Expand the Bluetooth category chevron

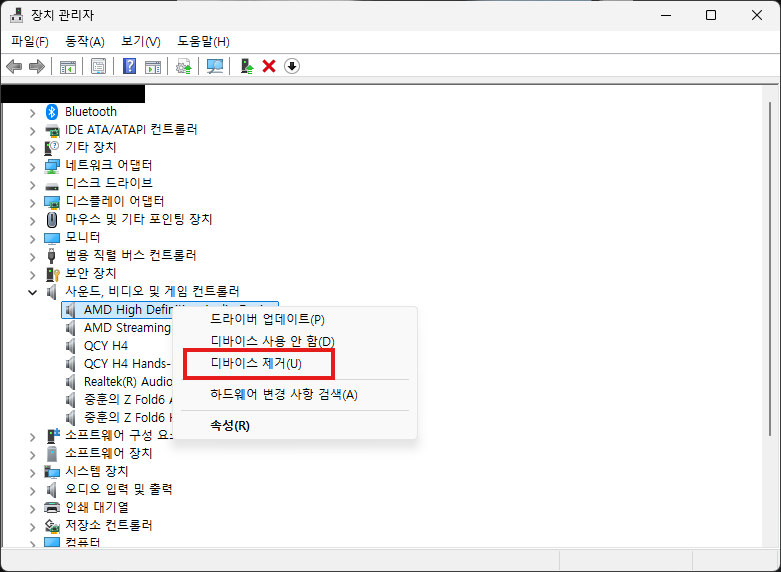[x=32, y=113]
